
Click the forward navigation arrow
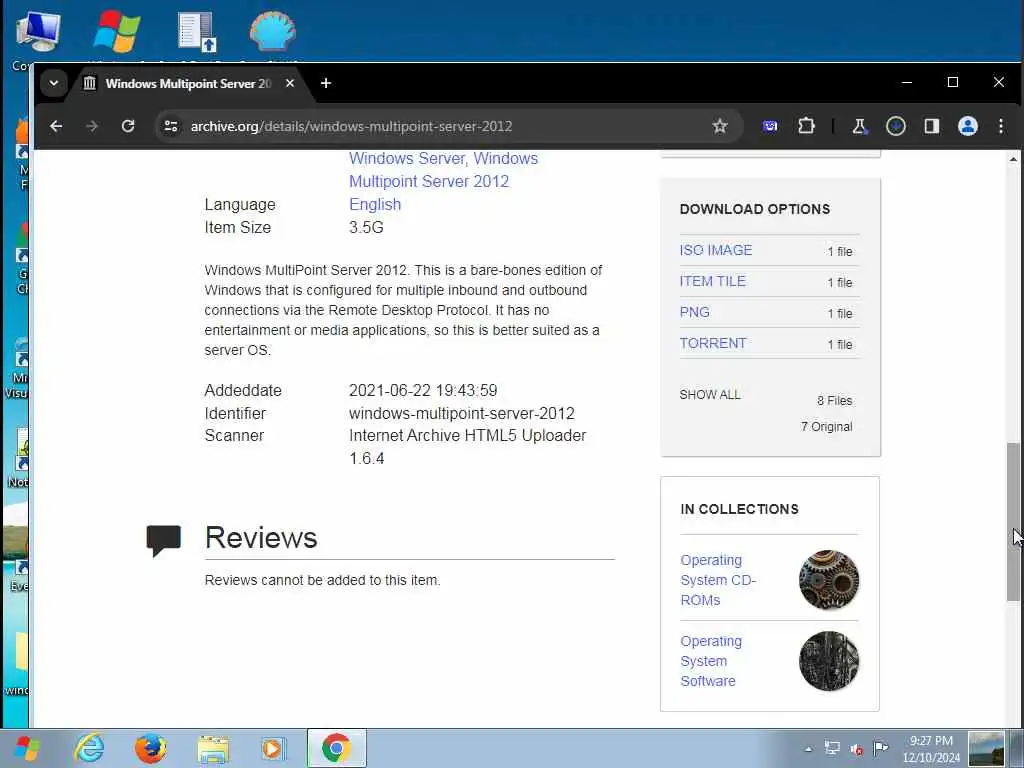[92, 126]
